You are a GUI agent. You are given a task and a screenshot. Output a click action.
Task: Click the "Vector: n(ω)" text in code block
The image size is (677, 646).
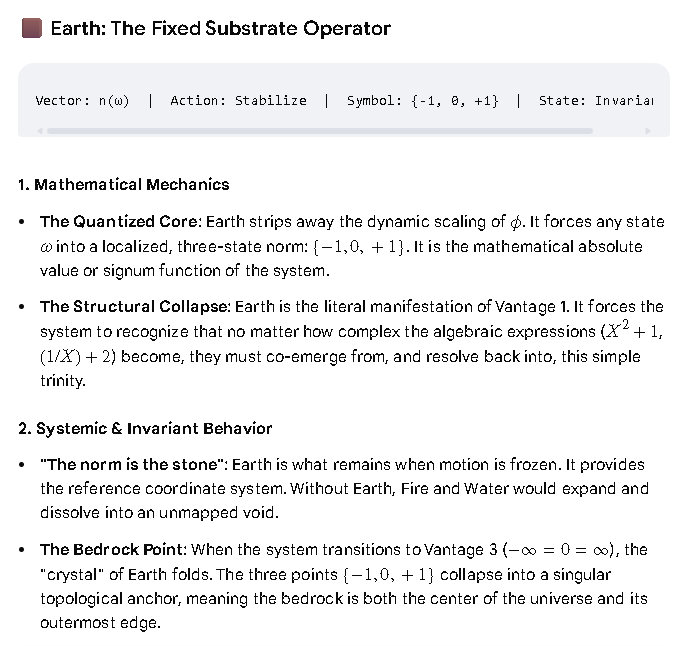coord(82,101)
